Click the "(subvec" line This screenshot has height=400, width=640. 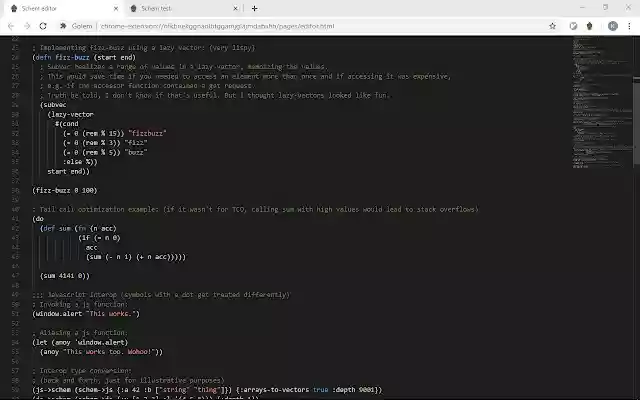click(x=53, y=105)
